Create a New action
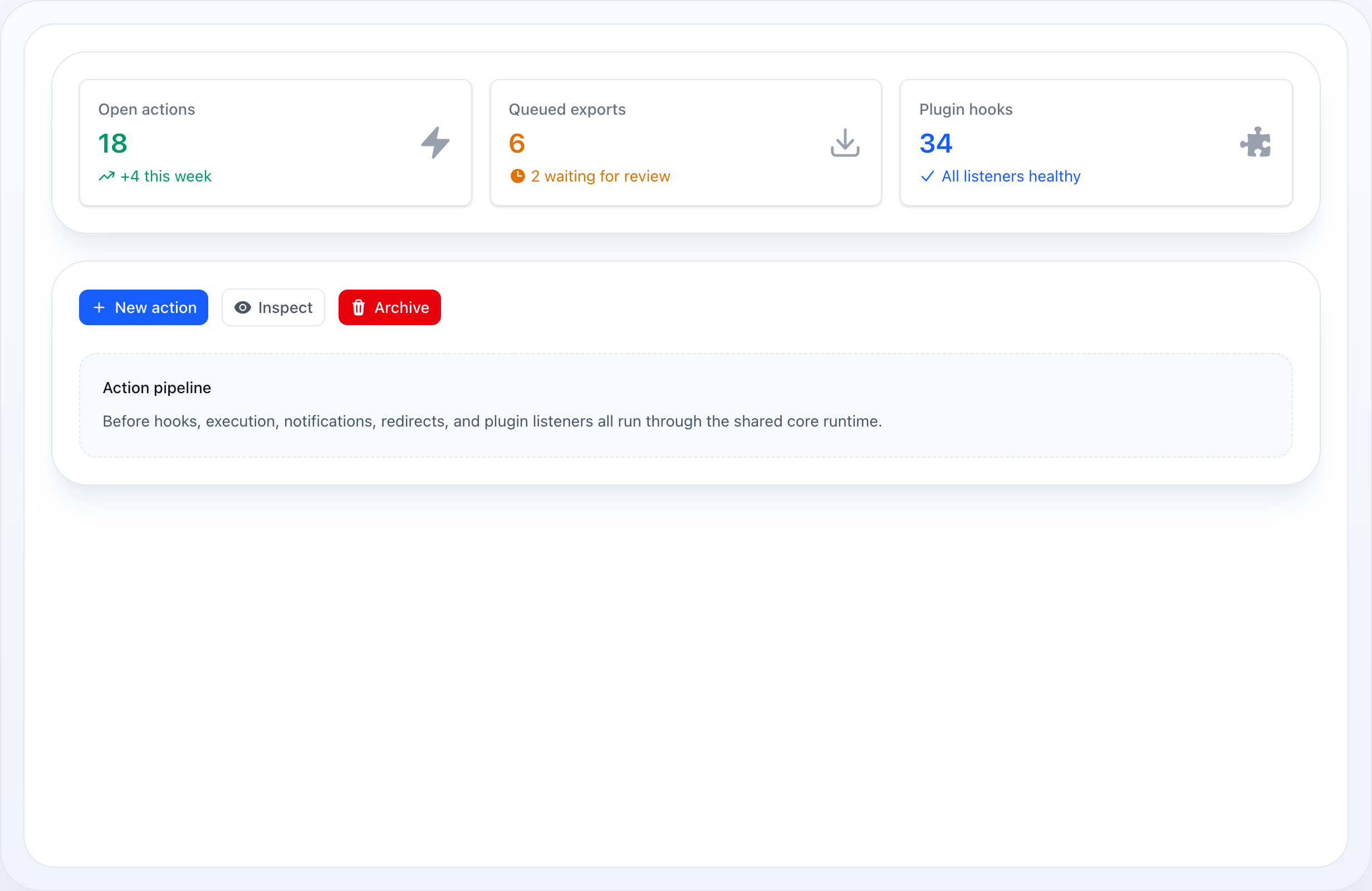1372x891 pixels. coord(144,308)
